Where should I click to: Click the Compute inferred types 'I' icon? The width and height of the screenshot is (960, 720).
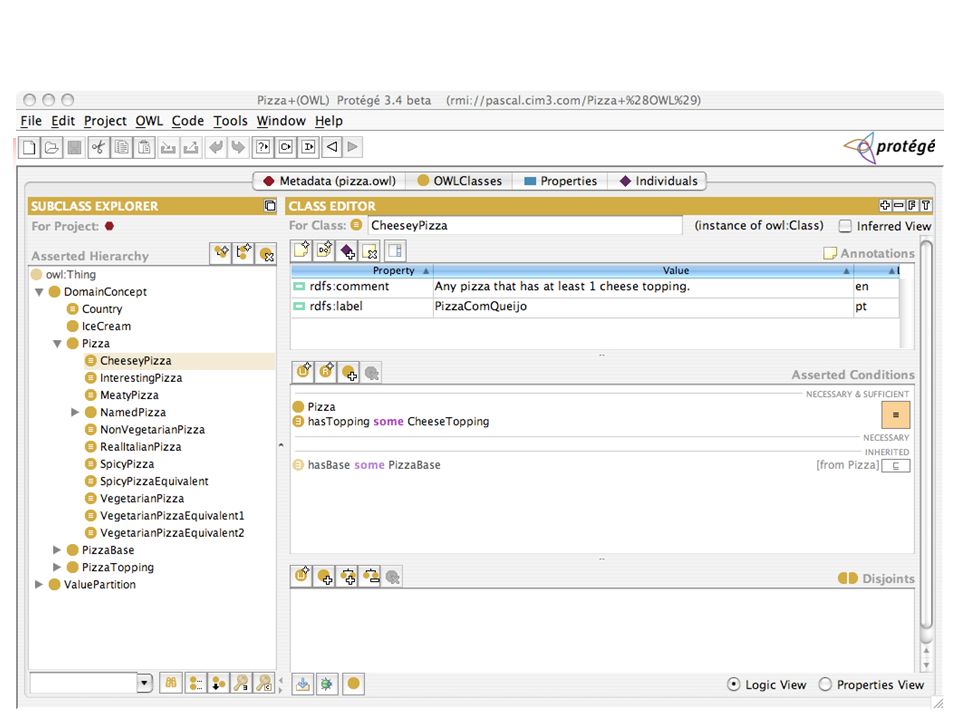[309, 147]
